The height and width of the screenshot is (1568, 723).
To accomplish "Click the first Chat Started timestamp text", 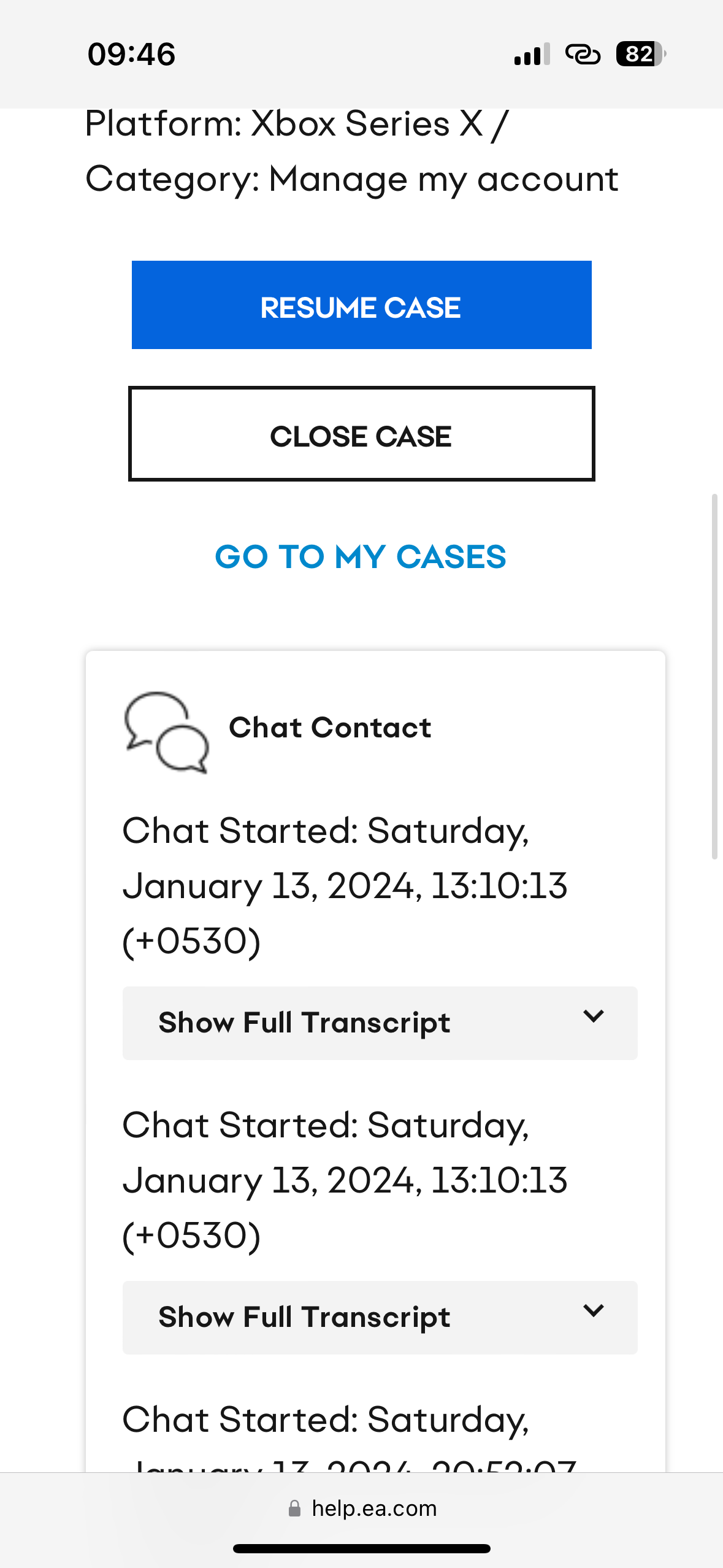I will 345,885.
